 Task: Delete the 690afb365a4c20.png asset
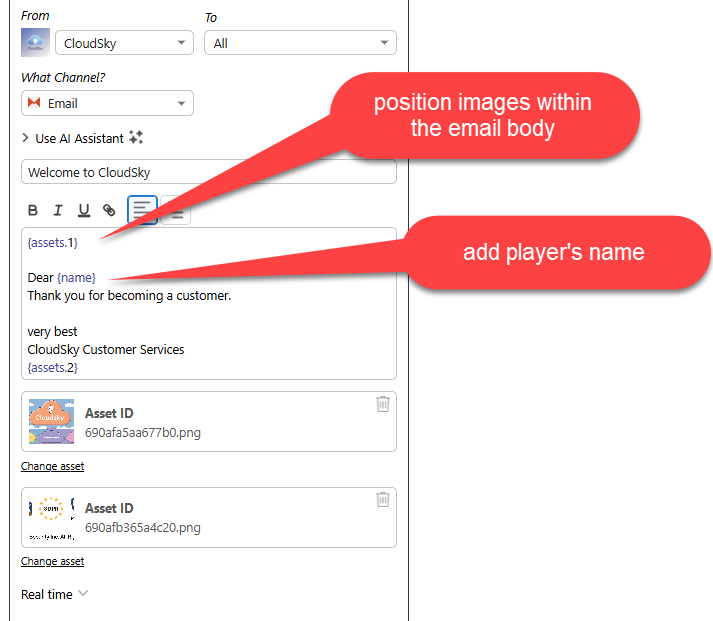[382, 499]
